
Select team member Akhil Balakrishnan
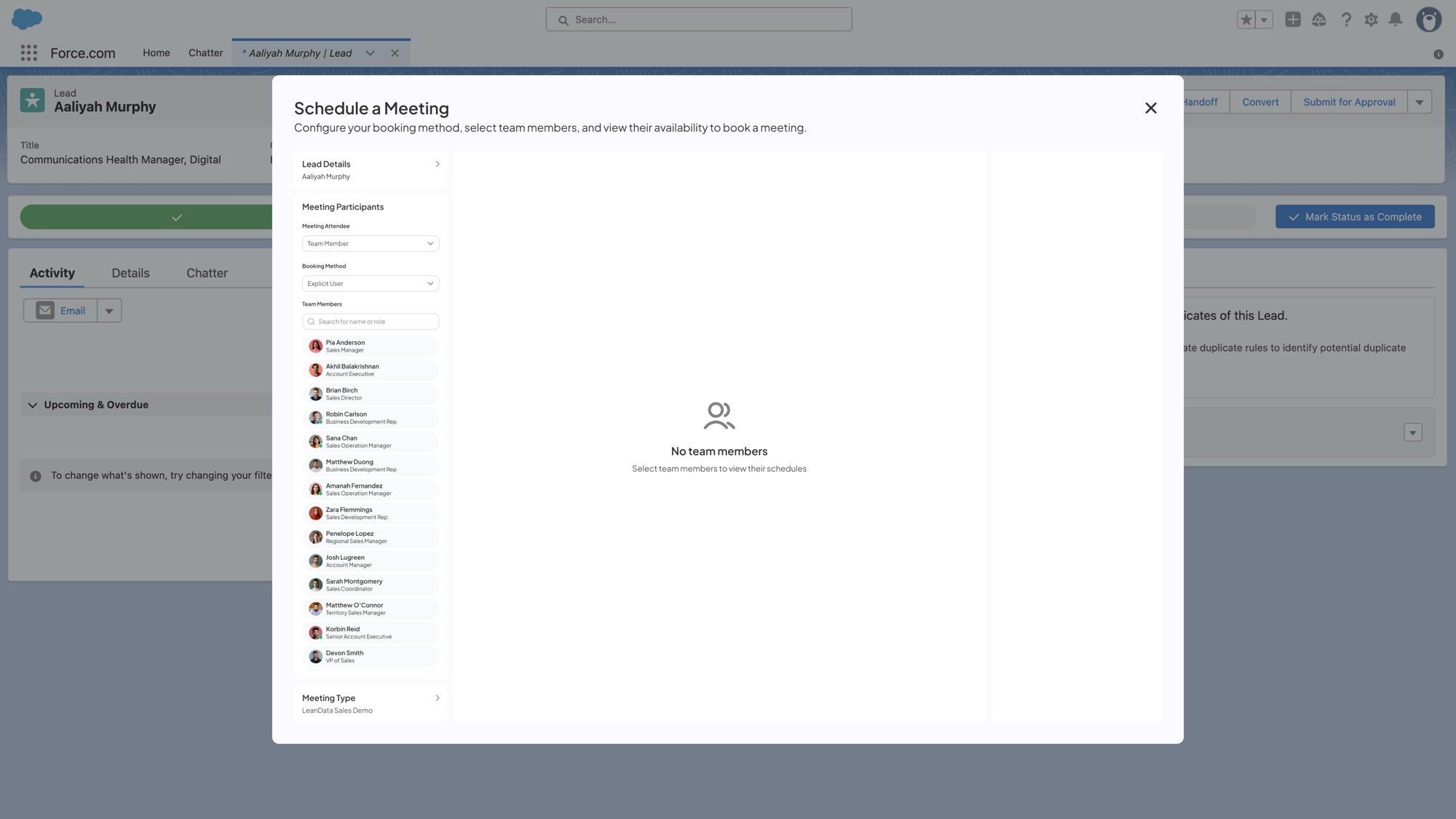tap(371, 370)
